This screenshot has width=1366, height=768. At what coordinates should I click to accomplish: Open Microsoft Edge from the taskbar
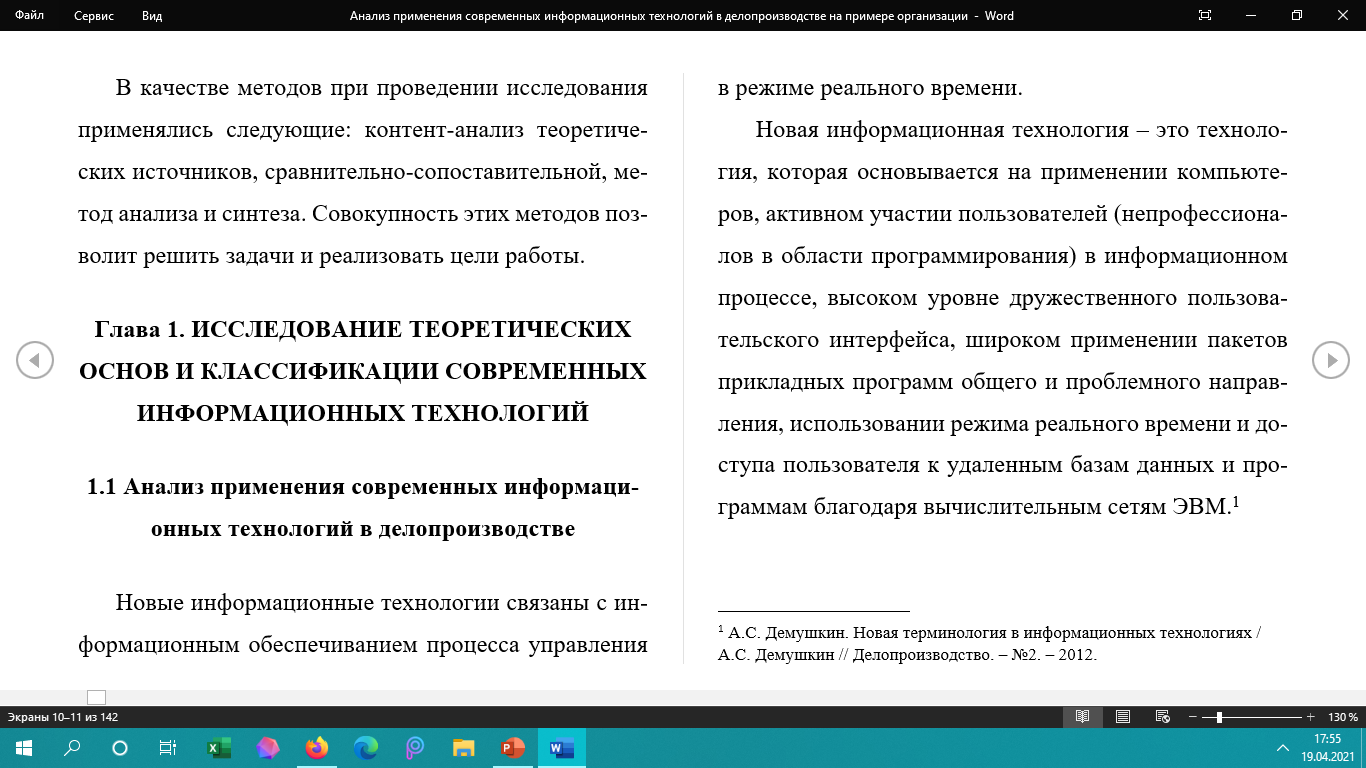pos(366,748)
